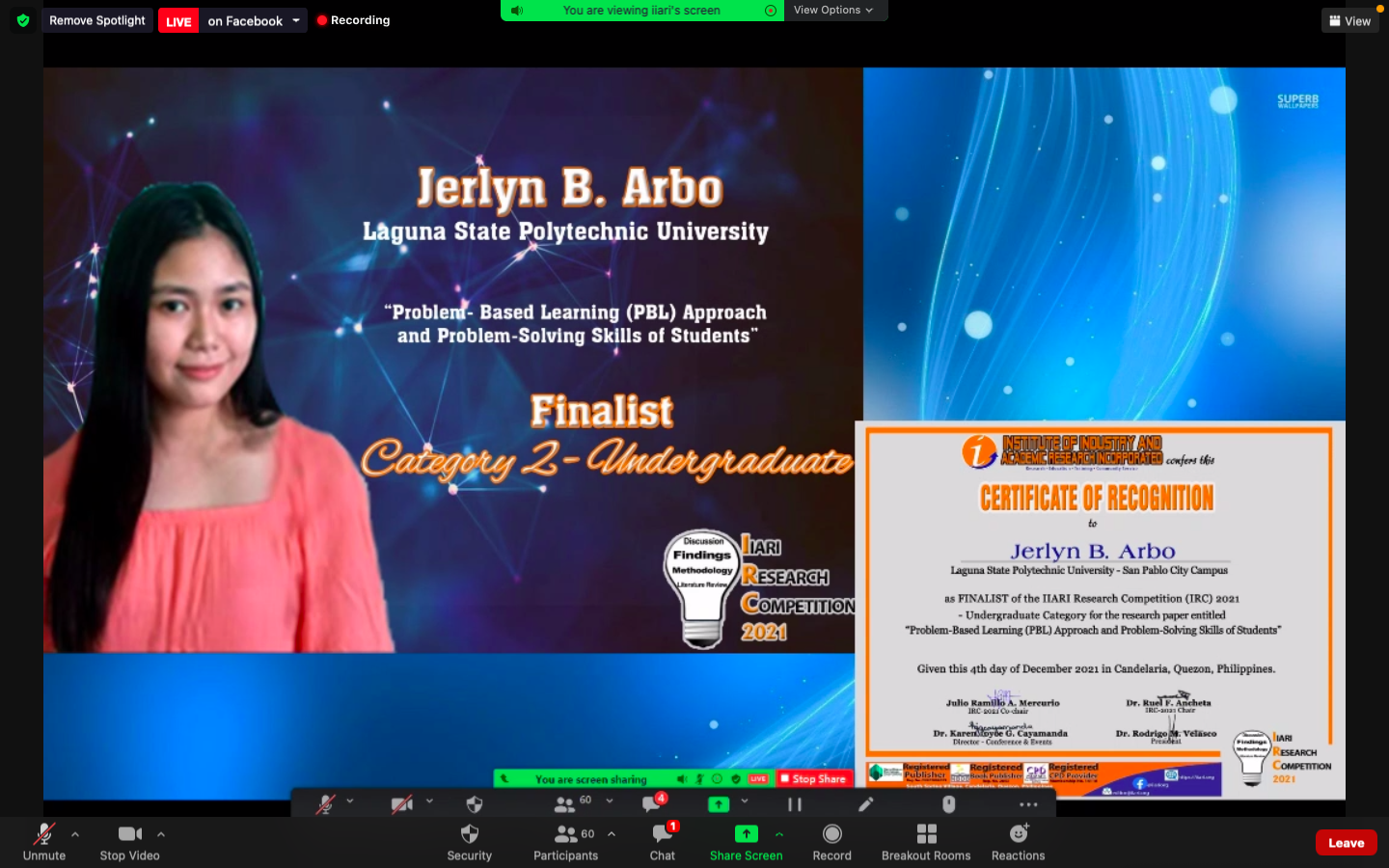
Task: Click the green encryption shield icon
Action: coord(23,20)
